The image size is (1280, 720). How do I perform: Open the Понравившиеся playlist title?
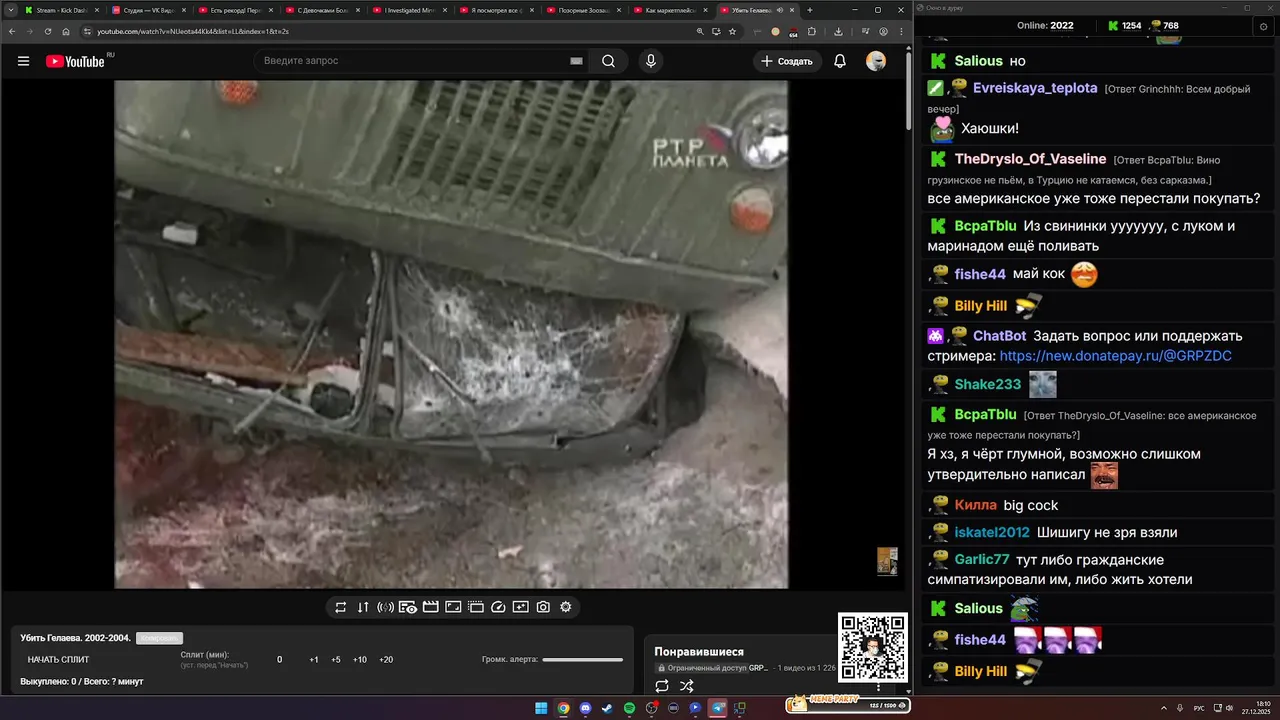tap(699, 652)
